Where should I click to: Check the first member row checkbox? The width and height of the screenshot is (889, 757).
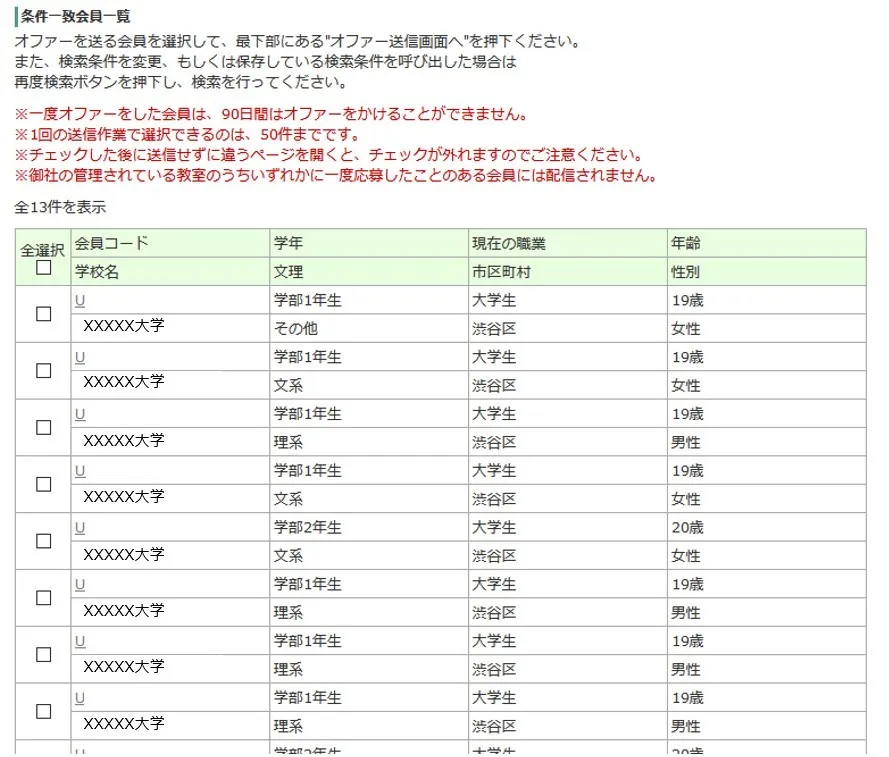[x=43, y=314]
